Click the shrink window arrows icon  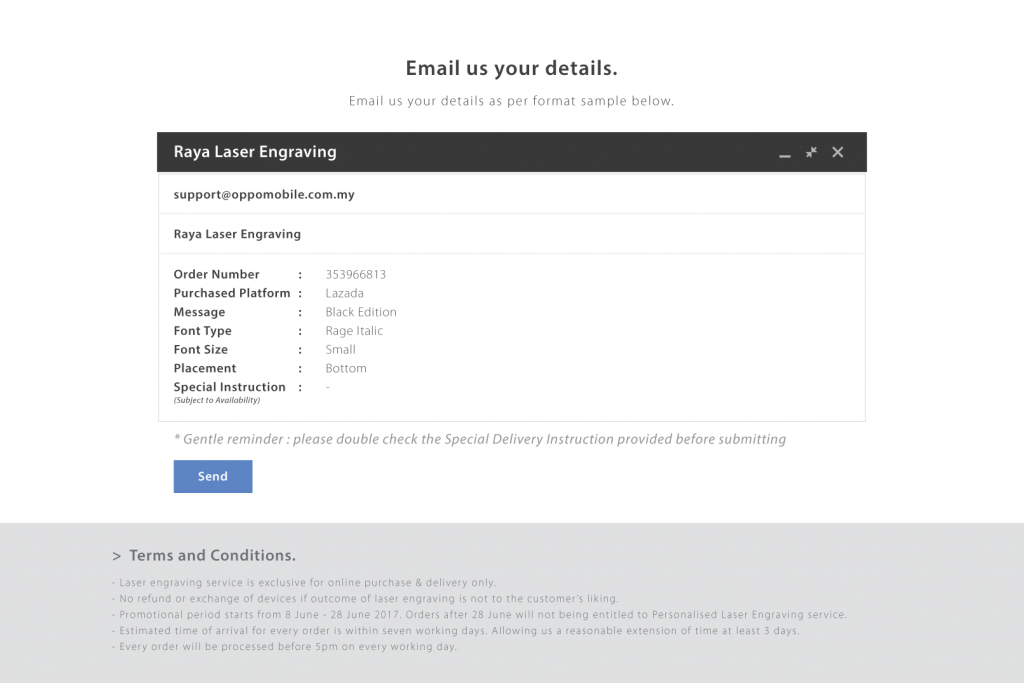click(811, 152)
